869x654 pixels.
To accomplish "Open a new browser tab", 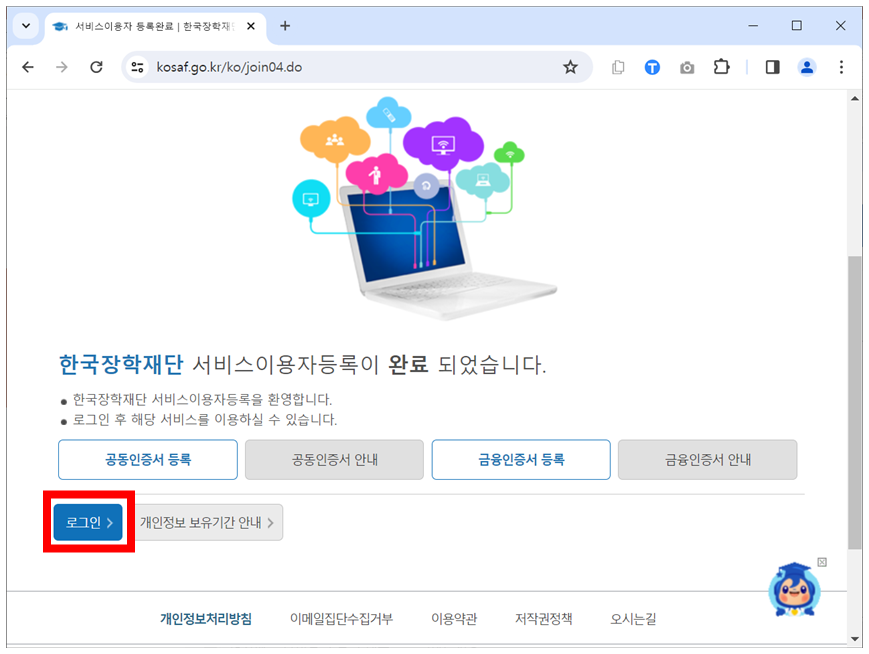I will pos(285,25).
